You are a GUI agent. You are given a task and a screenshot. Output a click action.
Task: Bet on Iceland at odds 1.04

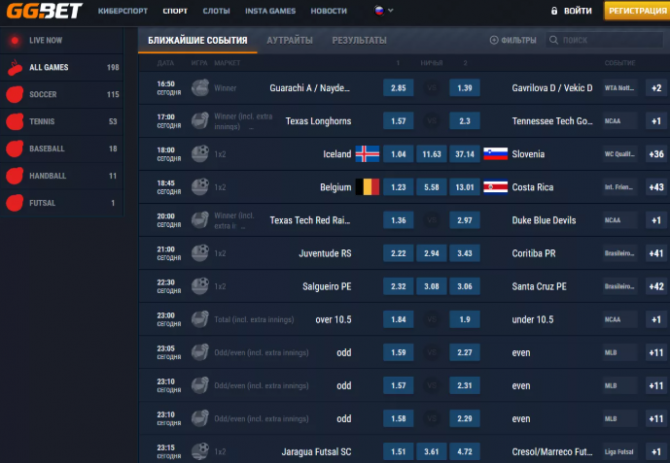point(398,154)
